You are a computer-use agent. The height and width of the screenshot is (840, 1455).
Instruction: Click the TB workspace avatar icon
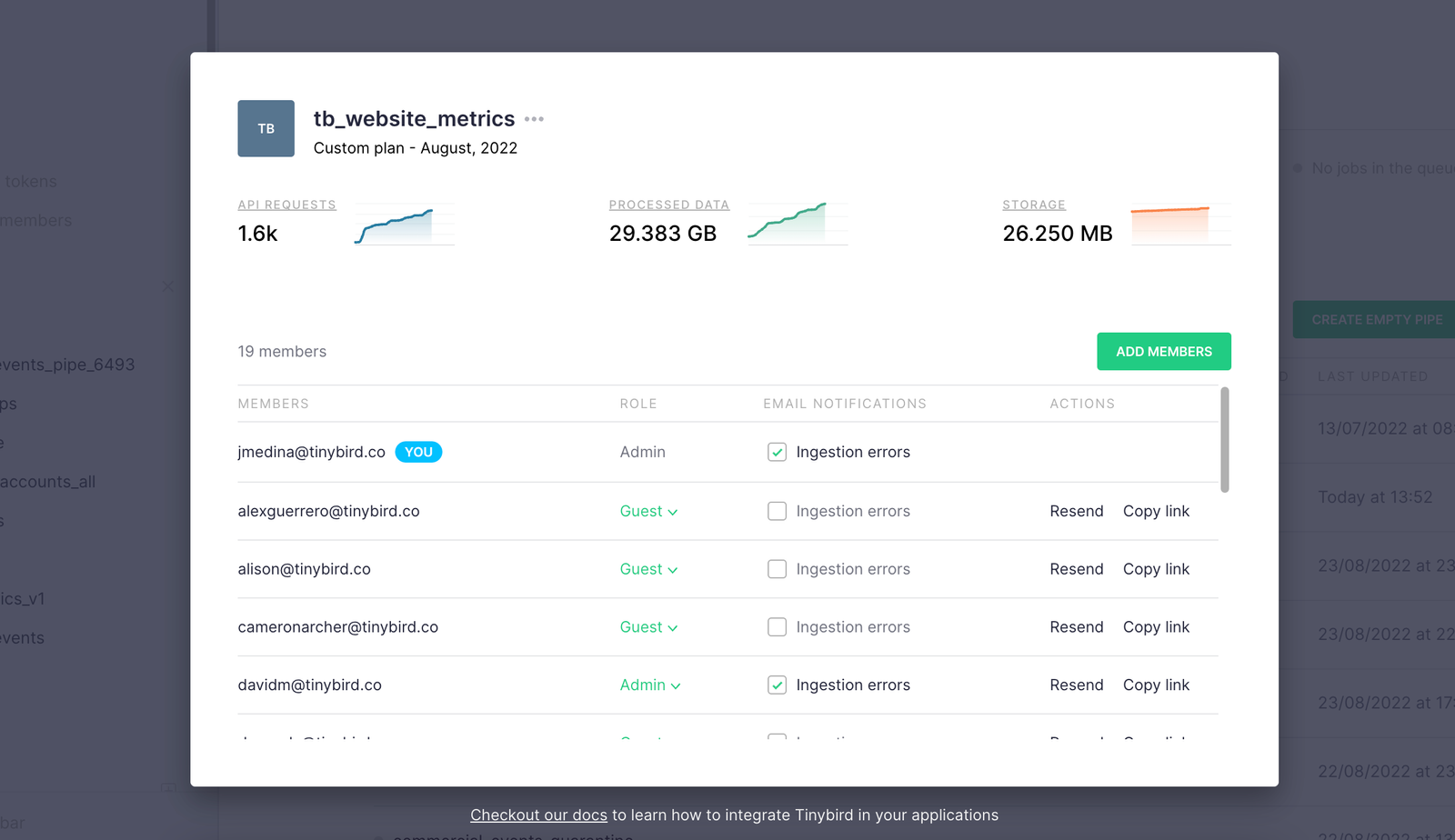(266, 128)
